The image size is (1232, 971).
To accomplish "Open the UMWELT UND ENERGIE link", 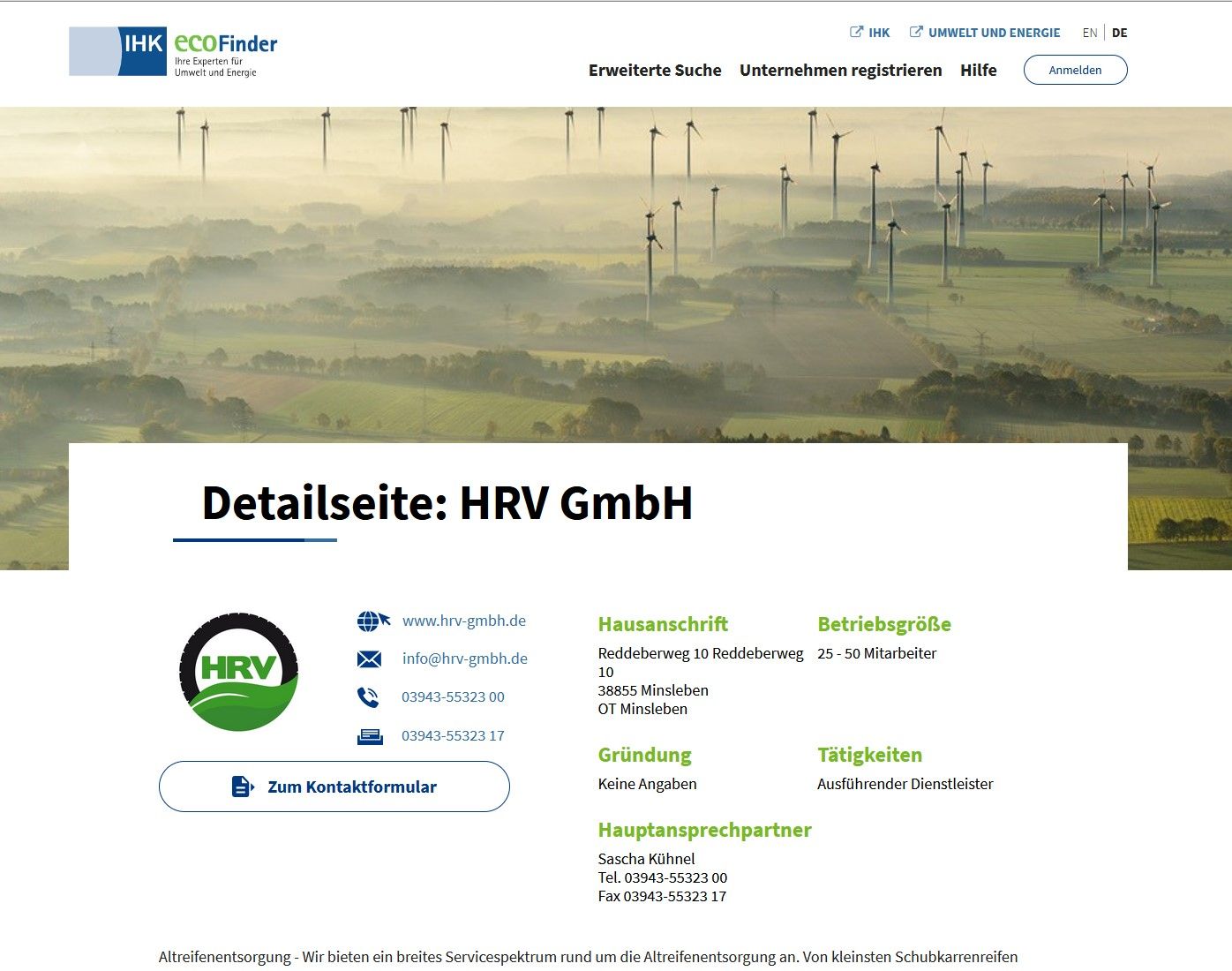I will click(994, 33).
